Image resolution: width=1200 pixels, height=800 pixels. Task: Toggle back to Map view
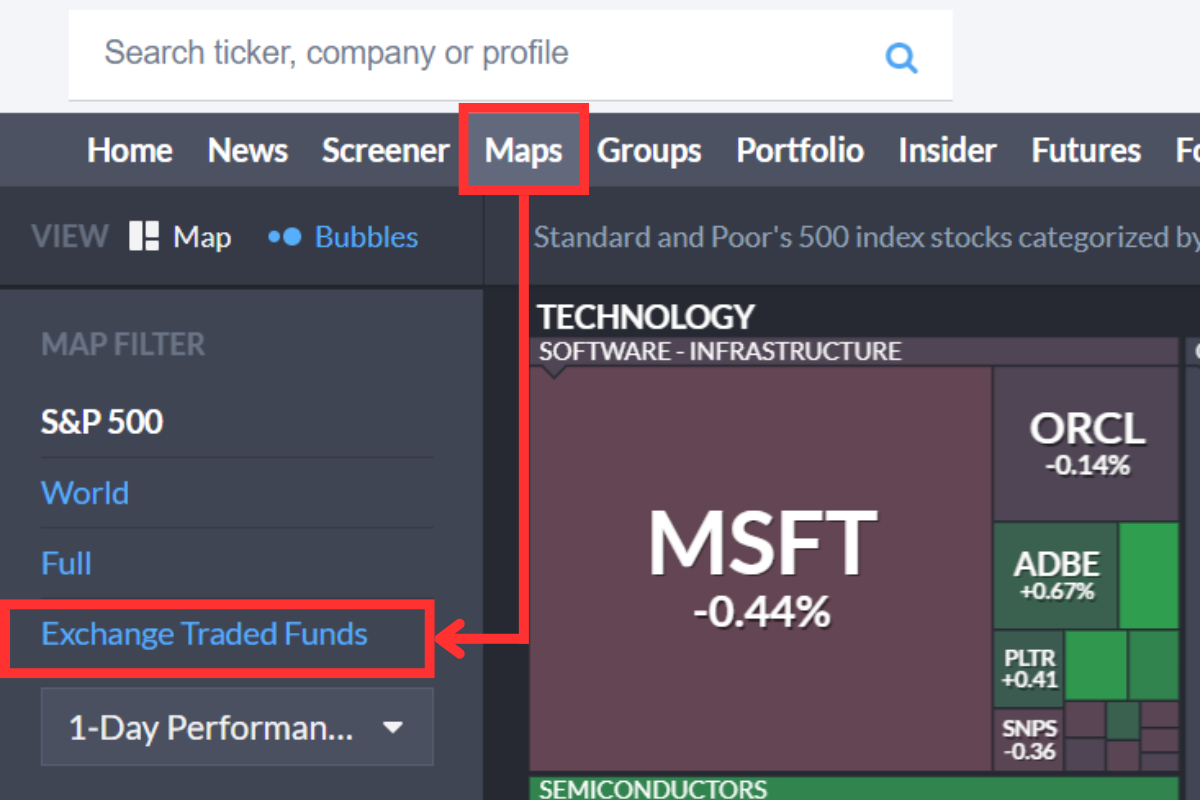[x=180, y=237]
